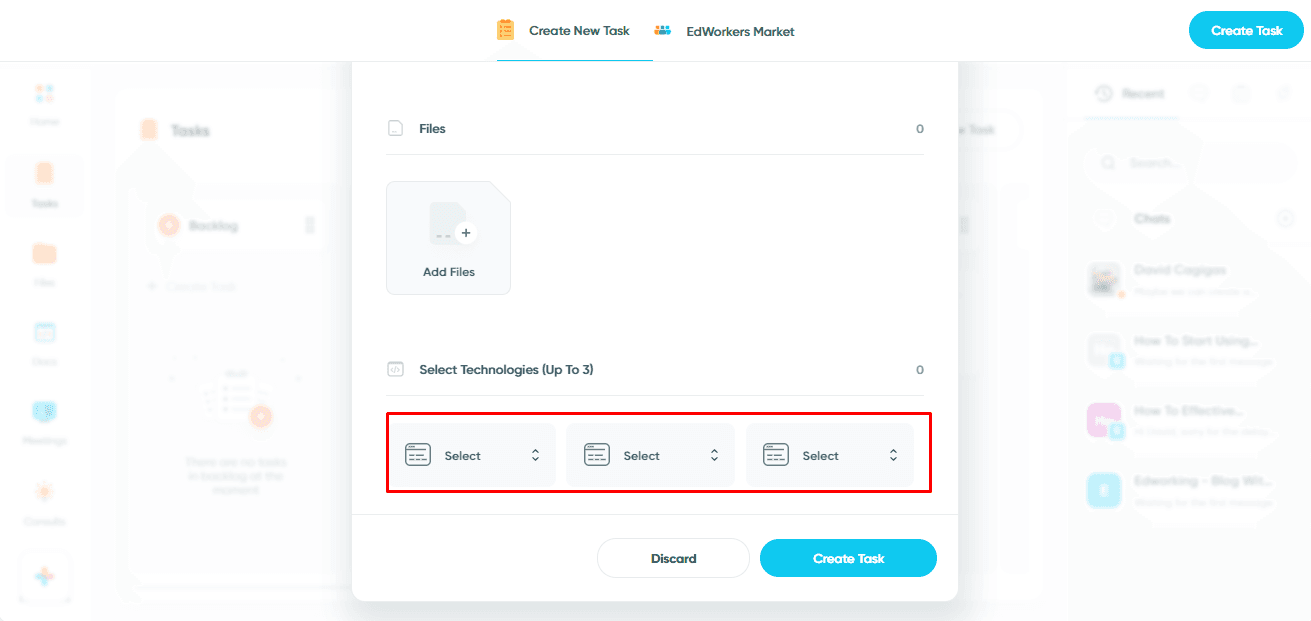Click the Discard button
The width and height of the screenshot is (1311, 621).
(673, 558)
